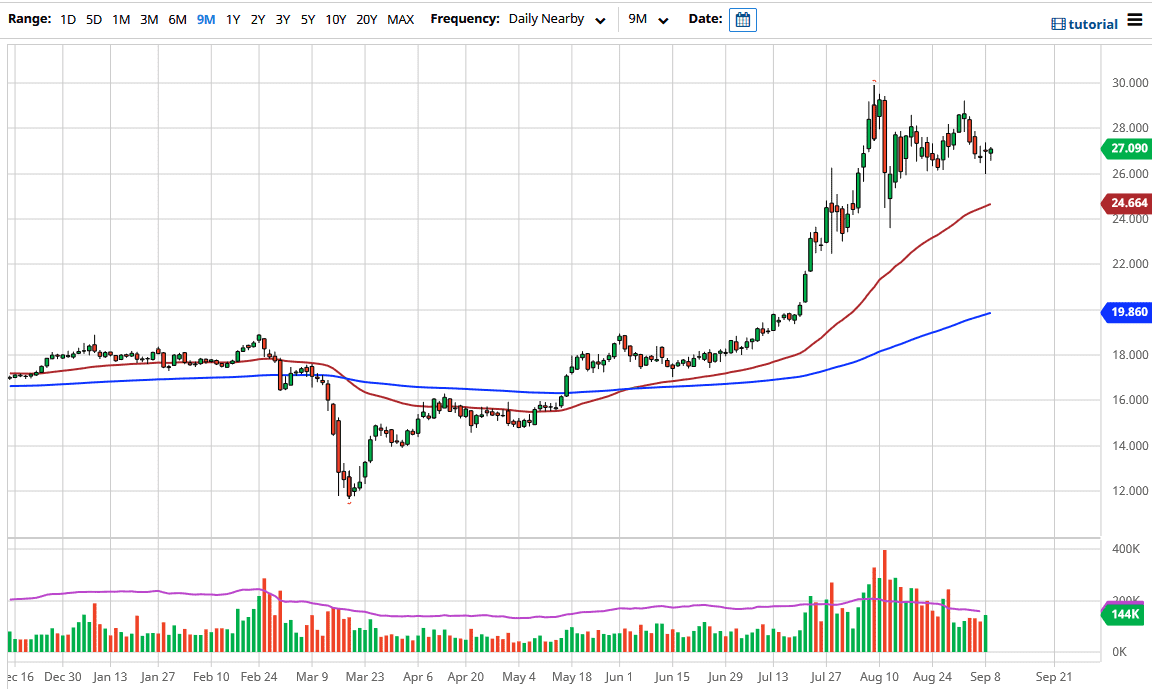
Task: Click the green 144K volume tag
Action: click(x=1126, y=614)
